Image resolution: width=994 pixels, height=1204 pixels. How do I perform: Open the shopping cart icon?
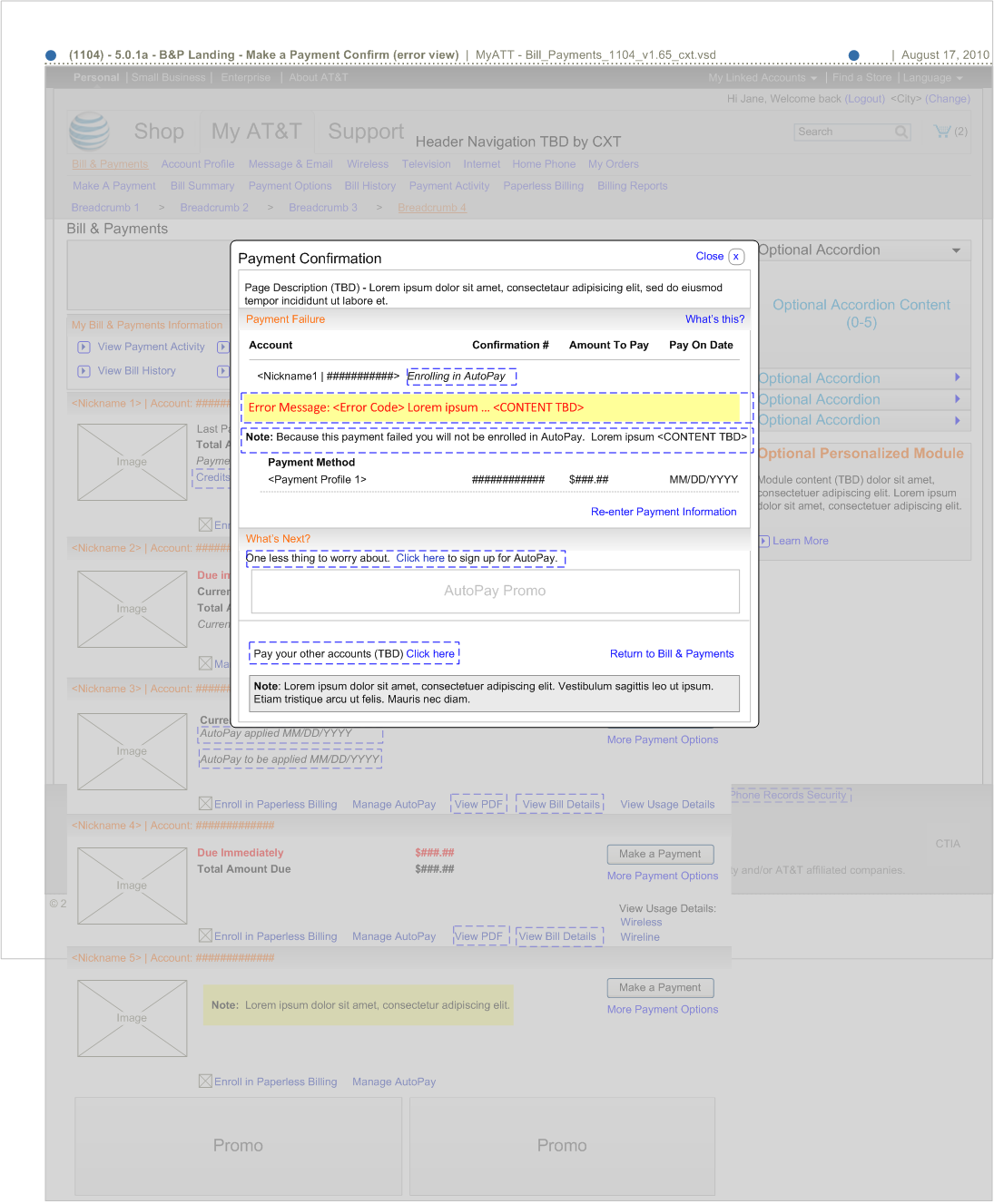tap(942, 132)
